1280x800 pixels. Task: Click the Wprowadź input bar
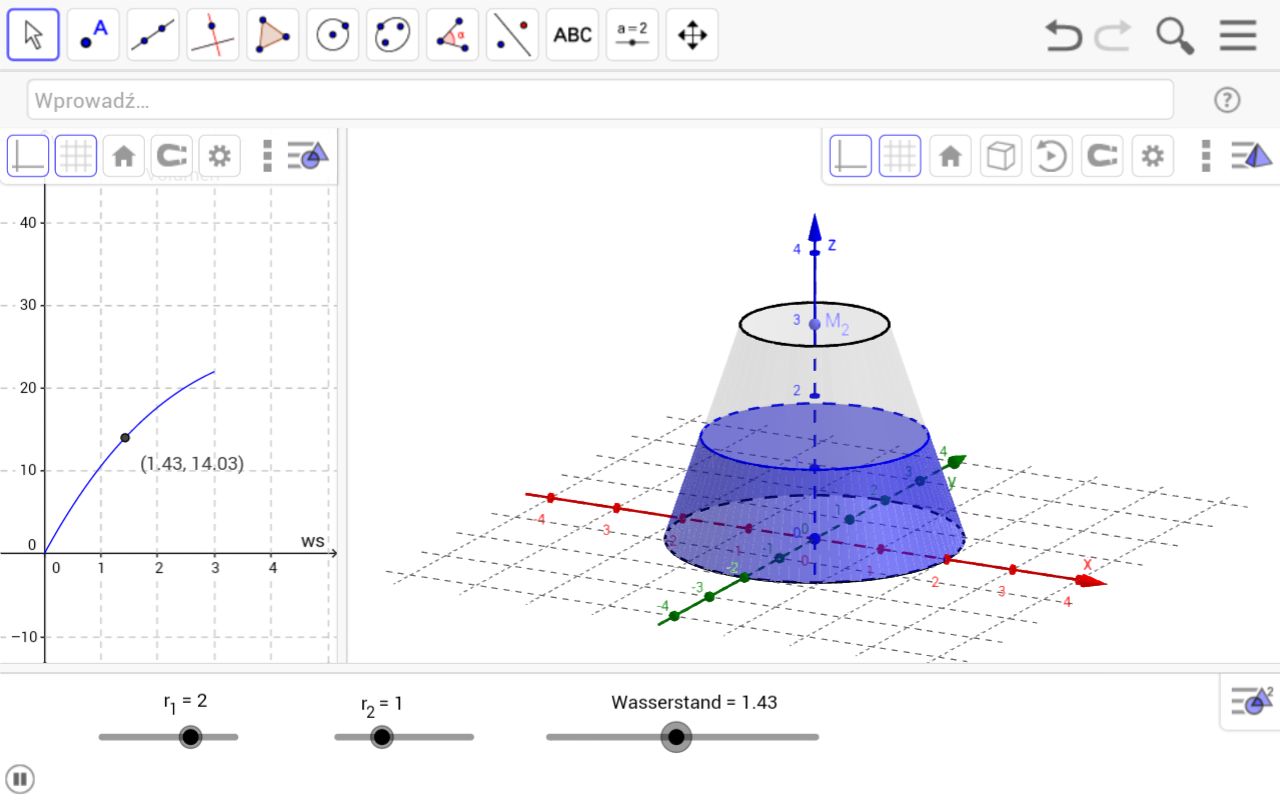pyautogui.click(x=600, y=100)
